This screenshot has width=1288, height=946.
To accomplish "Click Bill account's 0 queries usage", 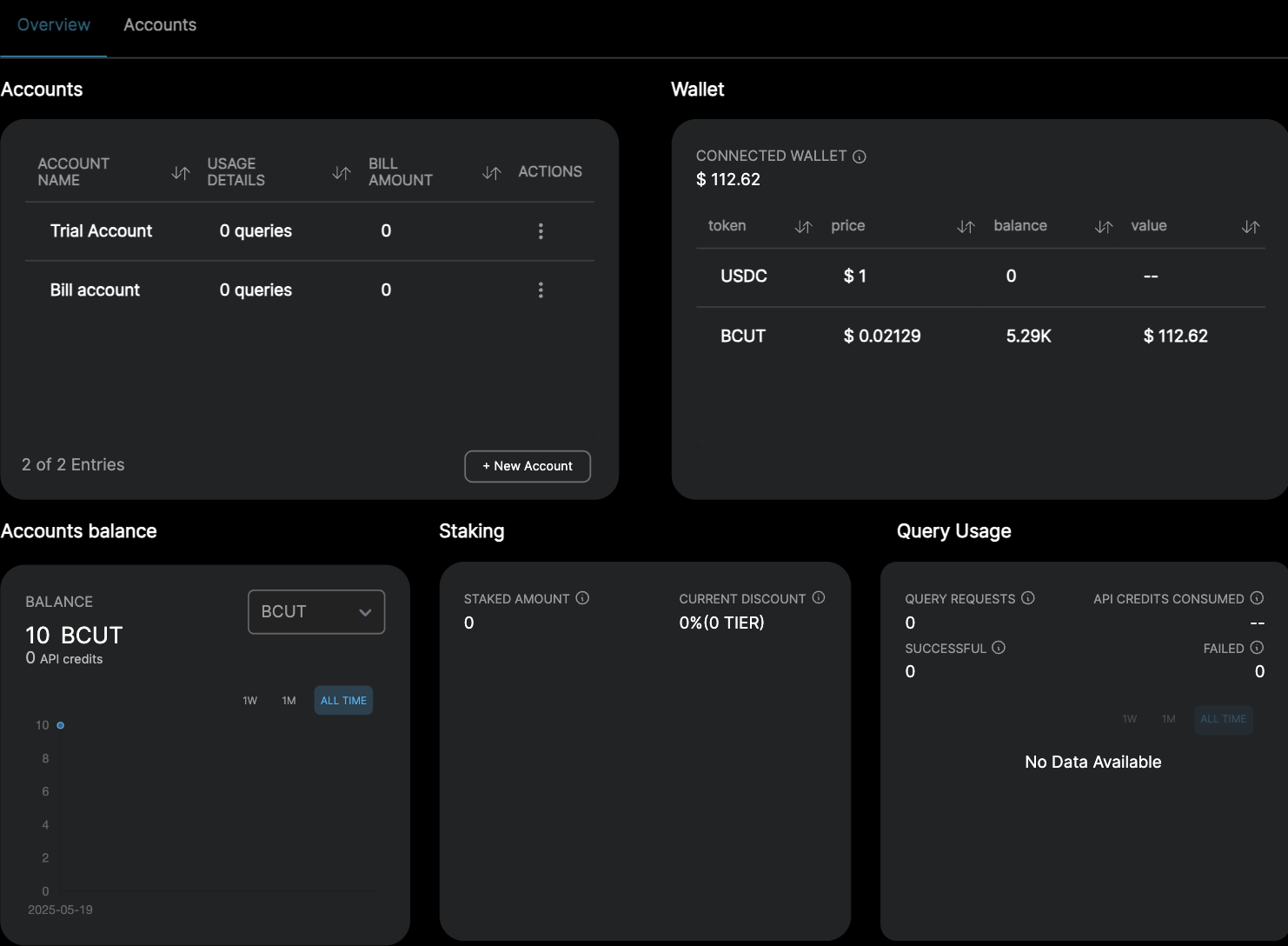I will pos(256,290).
